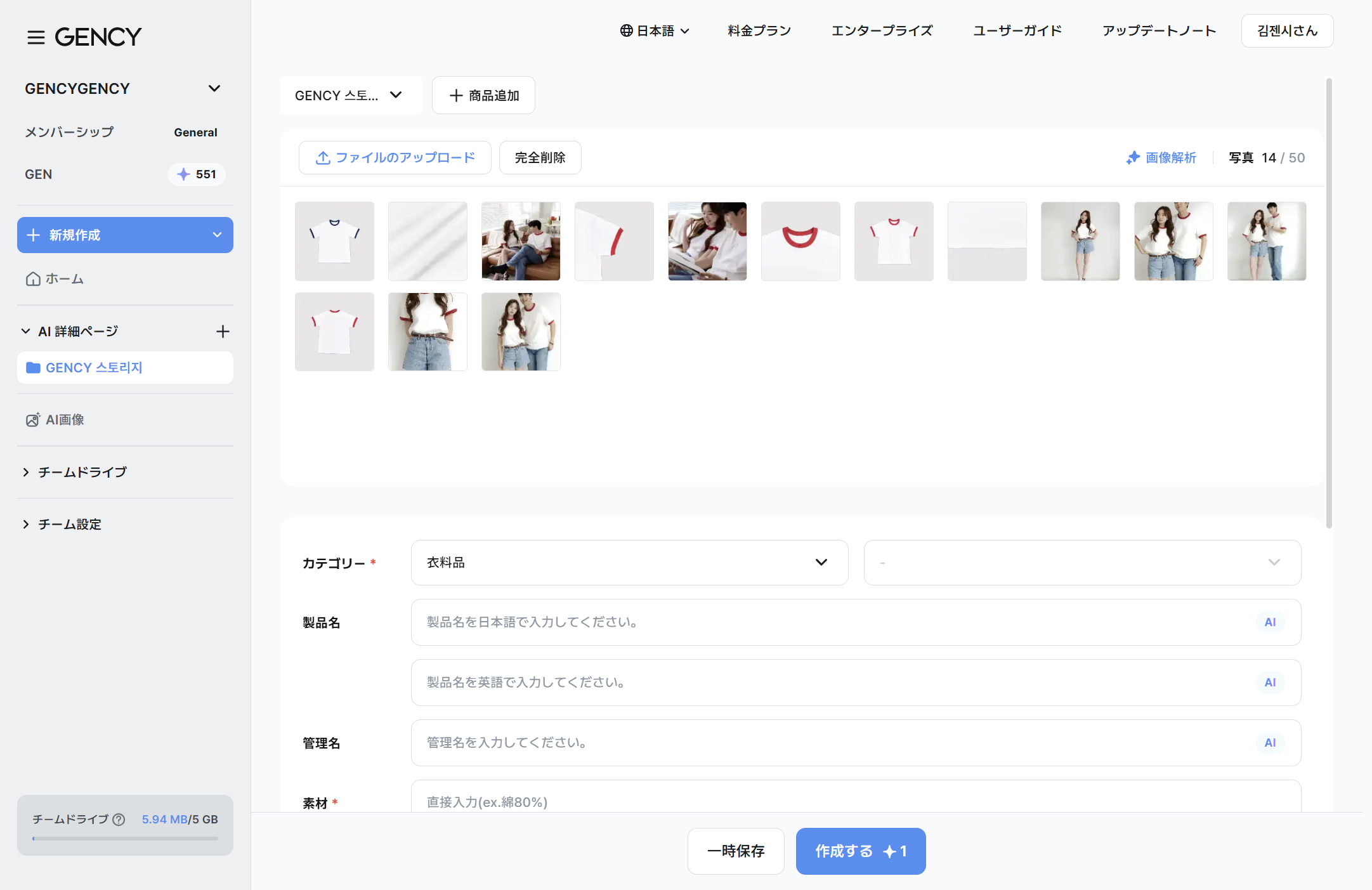Open the 衣料品 category dropdown
The width and height of the screenshot is (1372, 890).
(629, 563)
